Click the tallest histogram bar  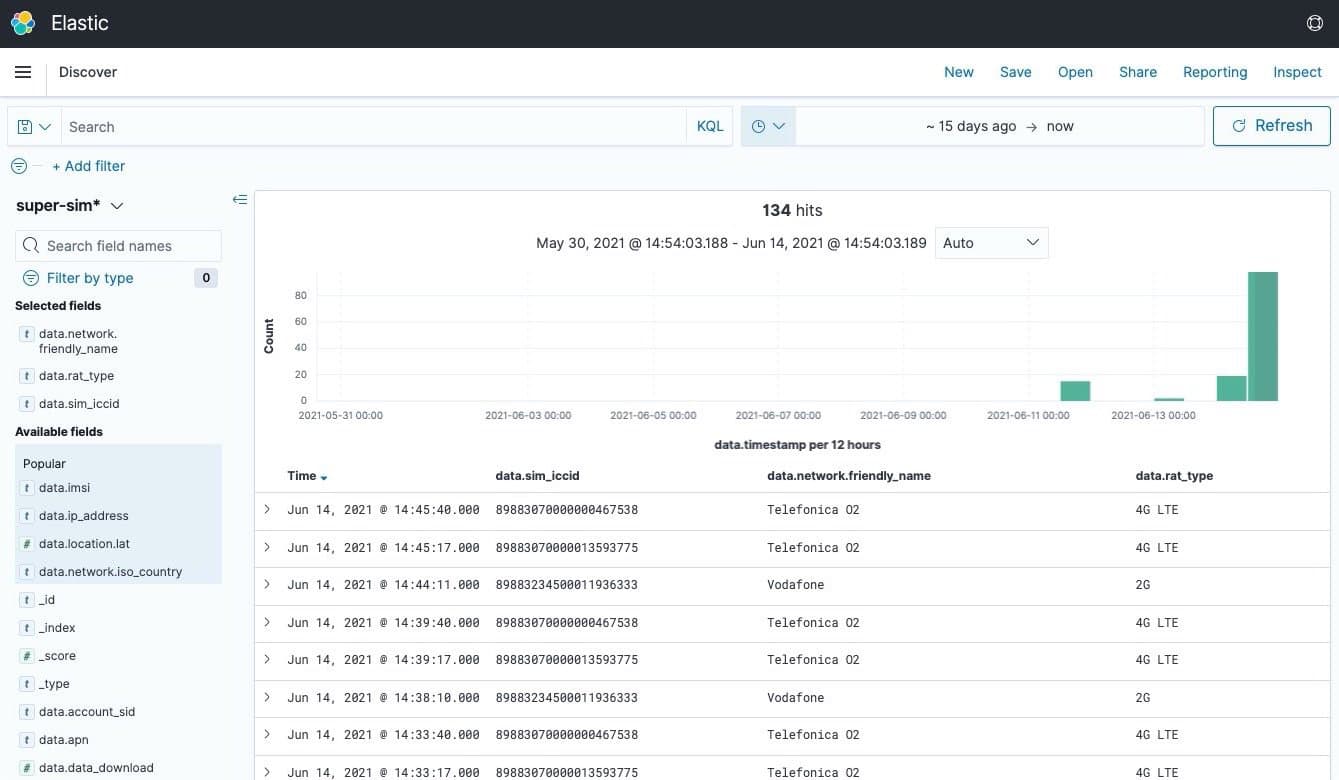[x=1262, y=336]
